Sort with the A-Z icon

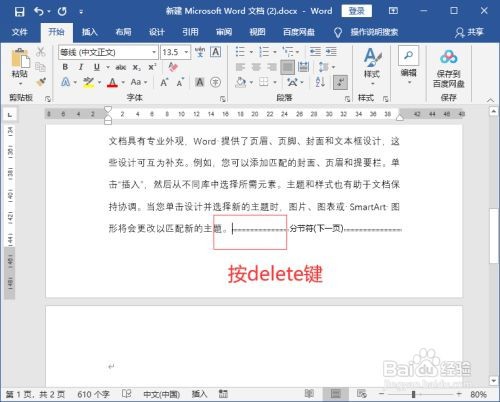point(320,82)
